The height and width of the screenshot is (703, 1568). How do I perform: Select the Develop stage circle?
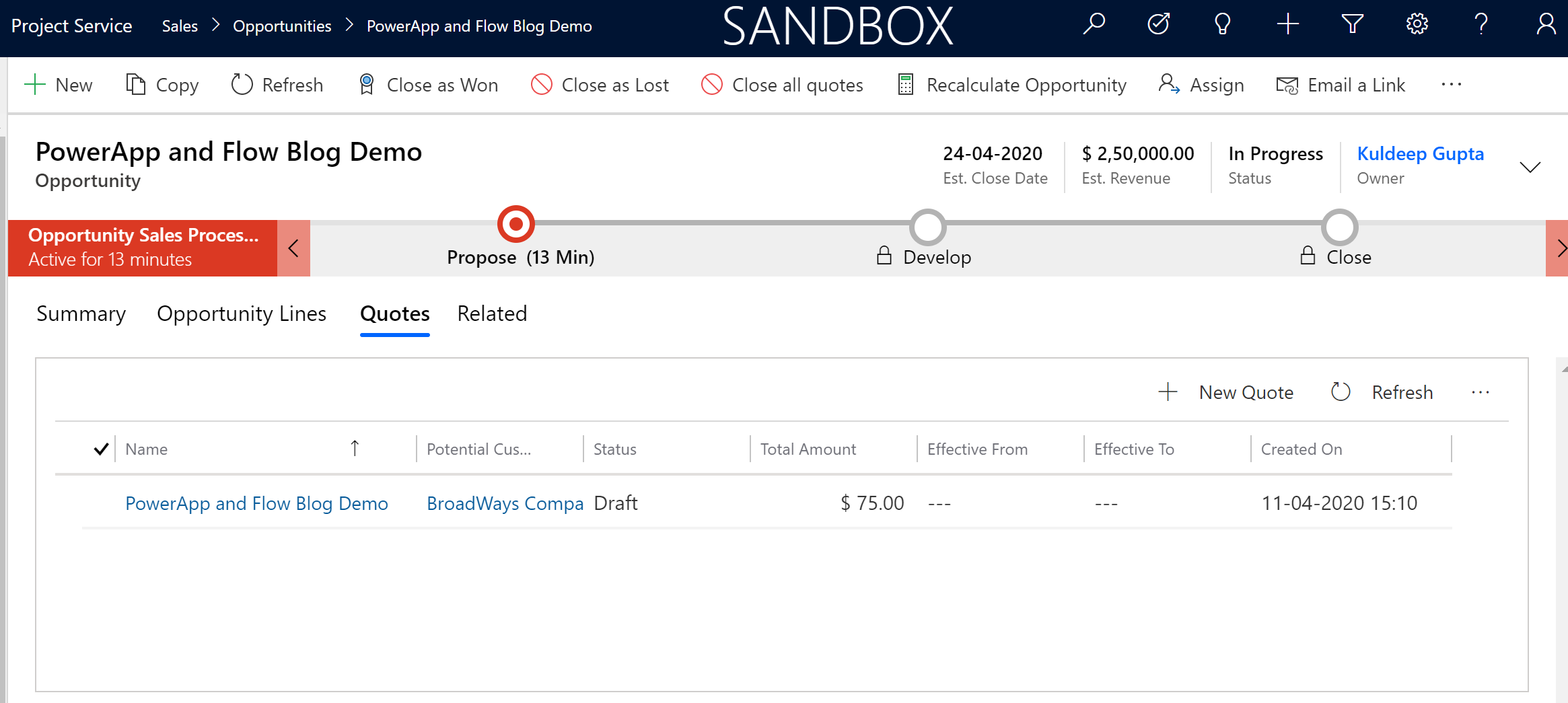pyautogui.click(x=928, y=227)
